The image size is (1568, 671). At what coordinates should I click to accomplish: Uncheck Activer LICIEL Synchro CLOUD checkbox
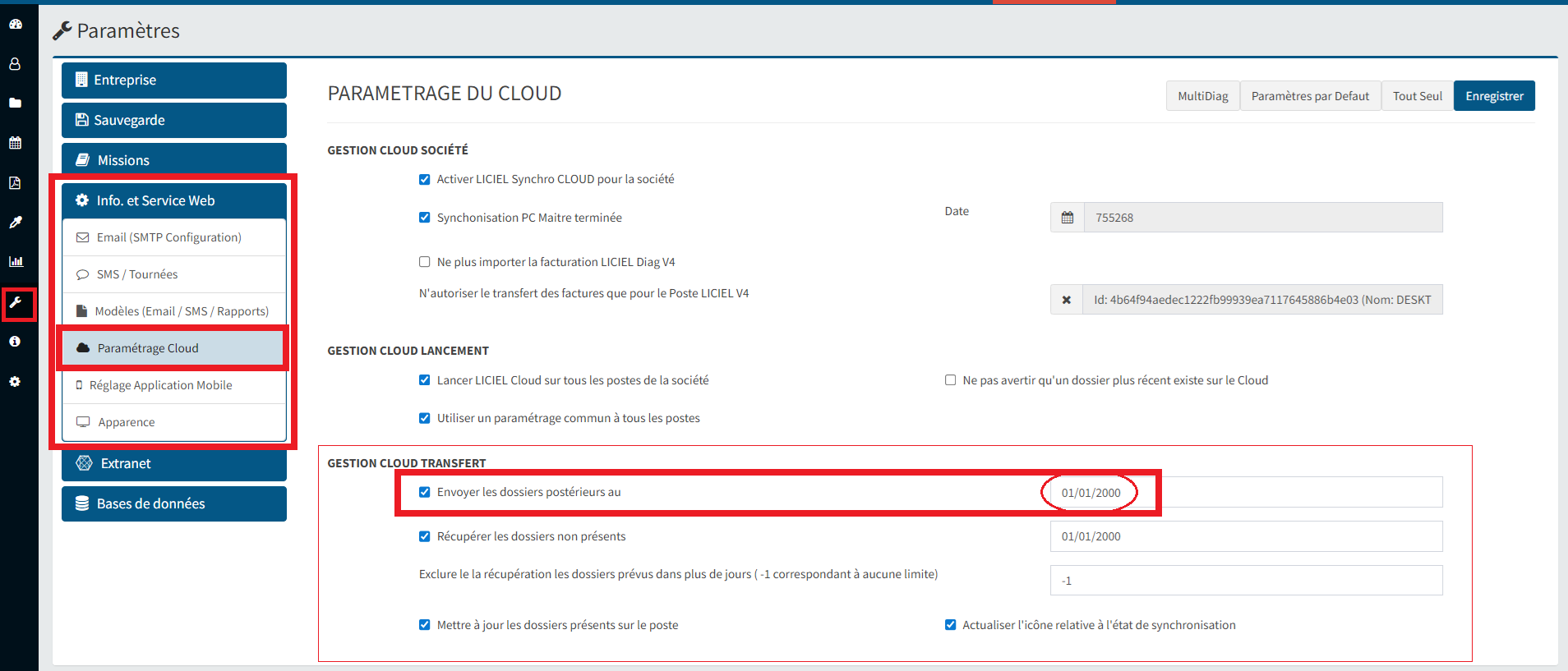[x=425, y=180]
